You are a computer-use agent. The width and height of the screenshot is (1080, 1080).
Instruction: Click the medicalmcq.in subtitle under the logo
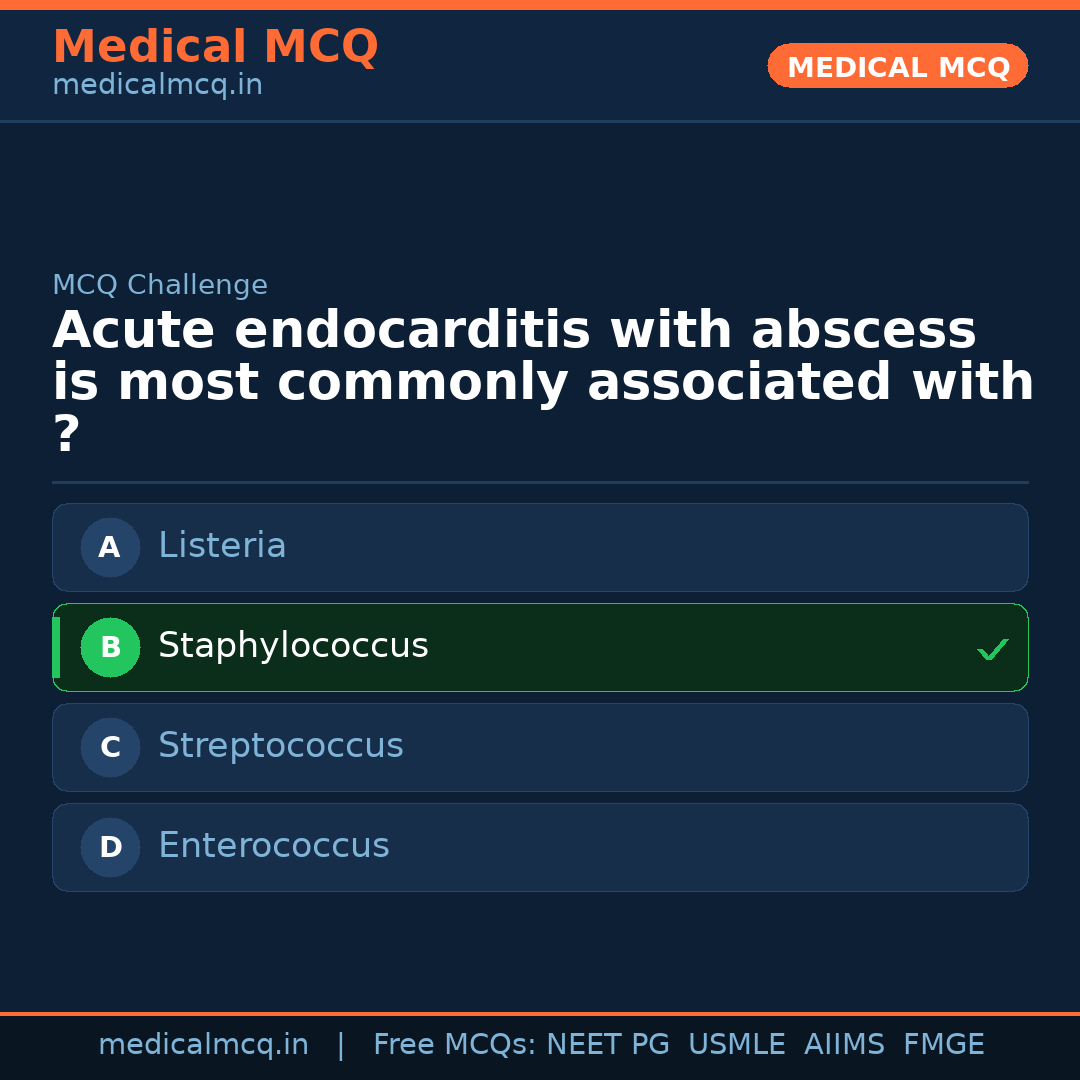tap(156, 85)
